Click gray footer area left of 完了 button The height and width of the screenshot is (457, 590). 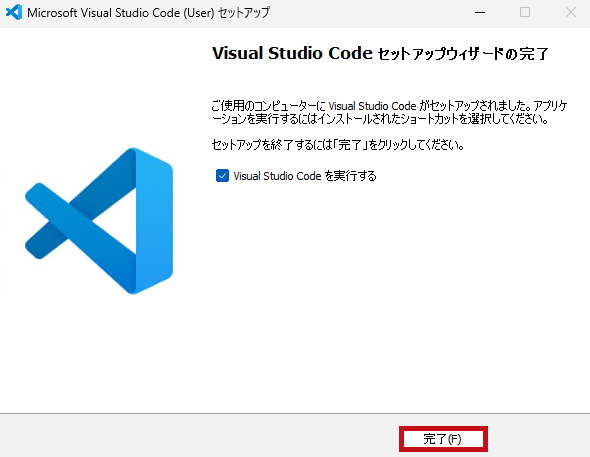199,436
